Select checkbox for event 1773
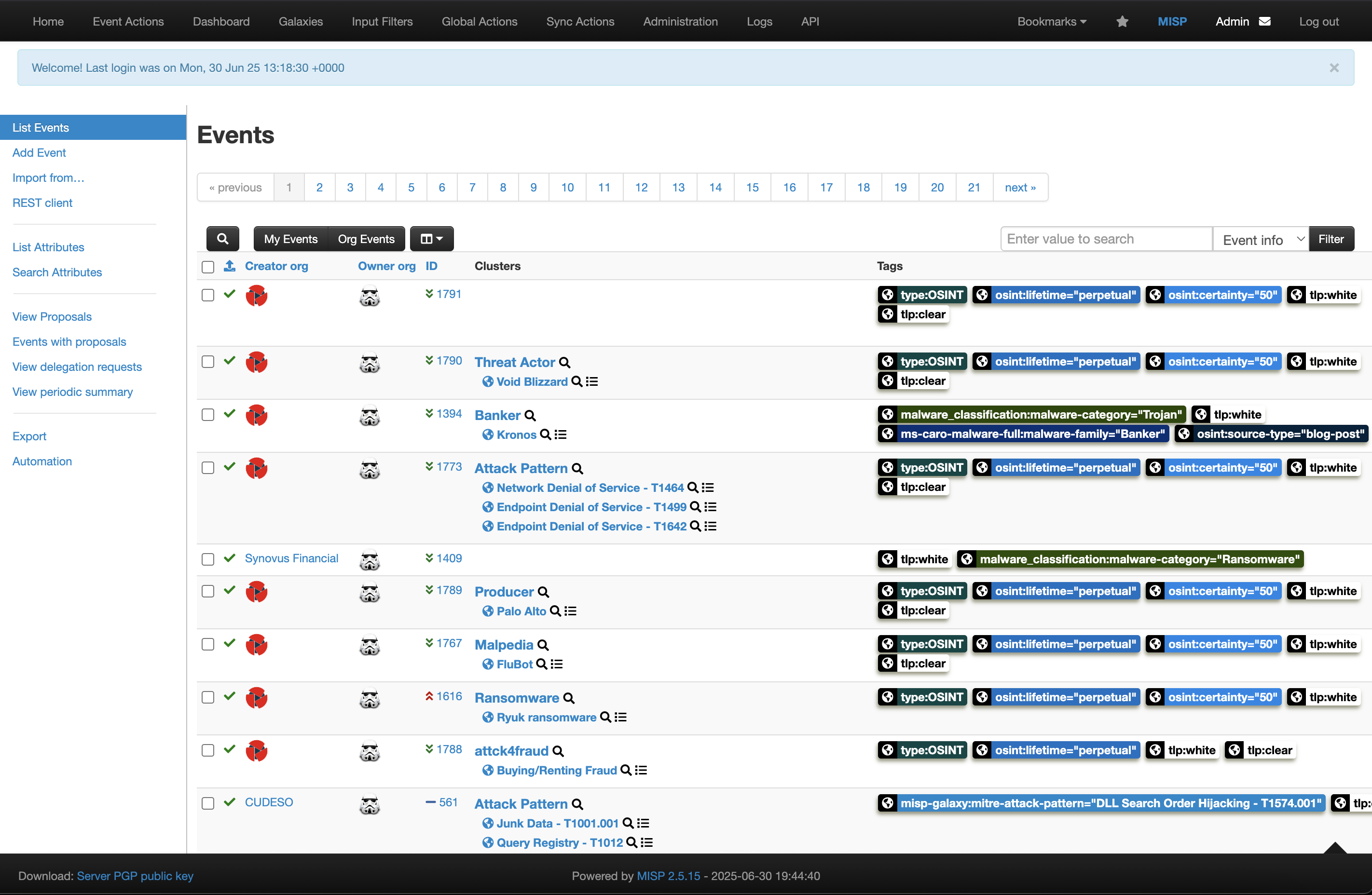The image size is (1372, 895). click(208, 468)
